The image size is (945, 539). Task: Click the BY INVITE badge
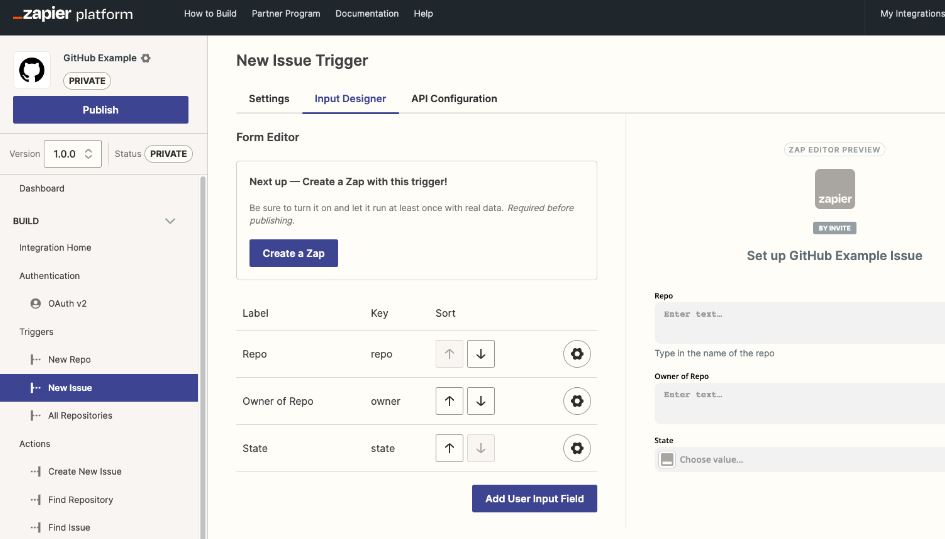tap(835, 228)
